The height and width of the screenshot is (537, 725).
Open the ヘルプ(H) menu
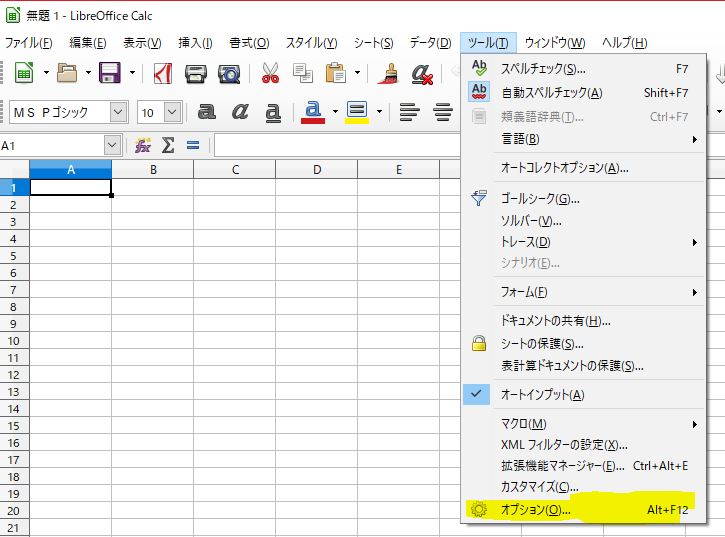625,43
